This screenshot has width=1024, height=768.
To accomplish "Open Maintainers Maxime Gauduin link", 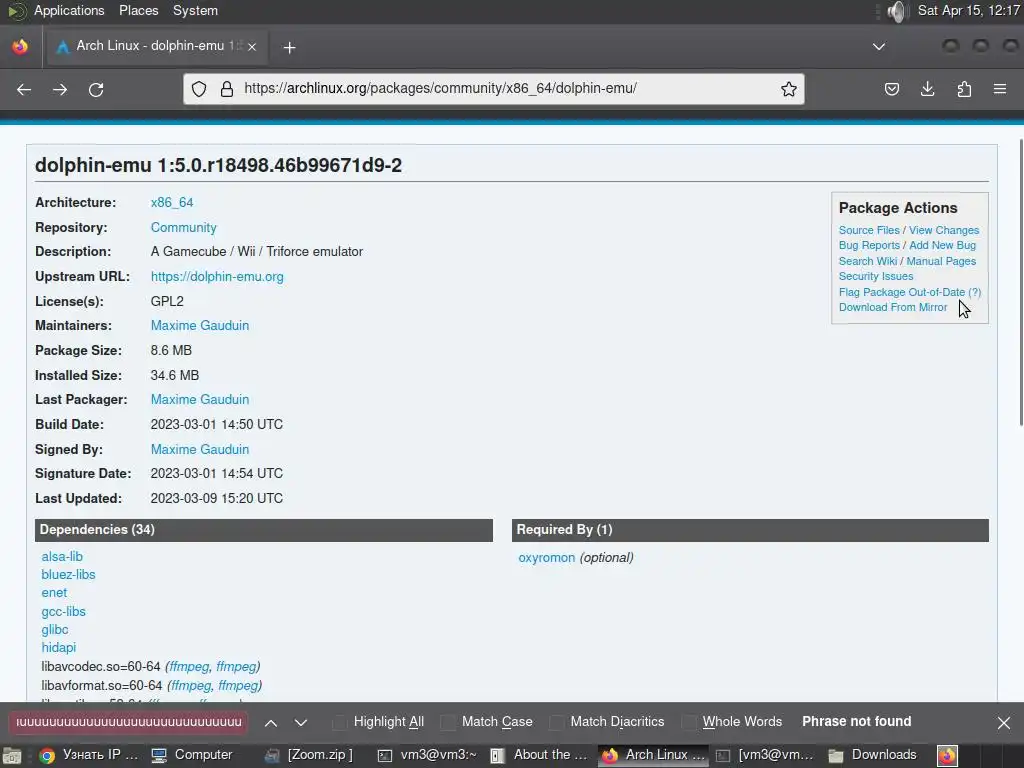I will pyautogui.click(x=200, y=325).
